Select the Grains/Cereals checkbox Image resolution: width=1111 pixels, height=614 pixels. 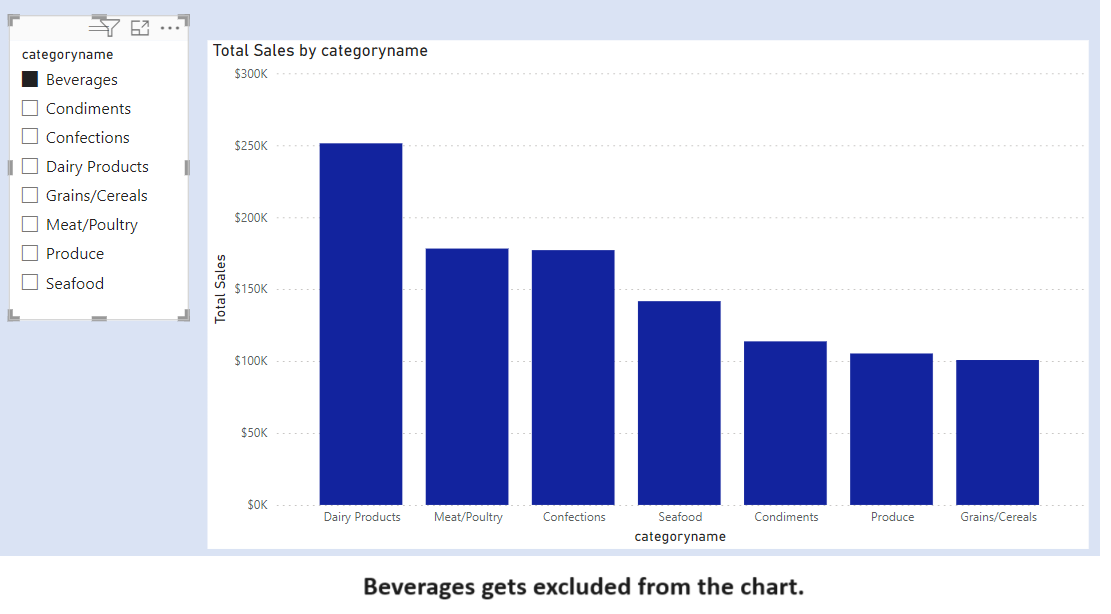click(30, 195)
